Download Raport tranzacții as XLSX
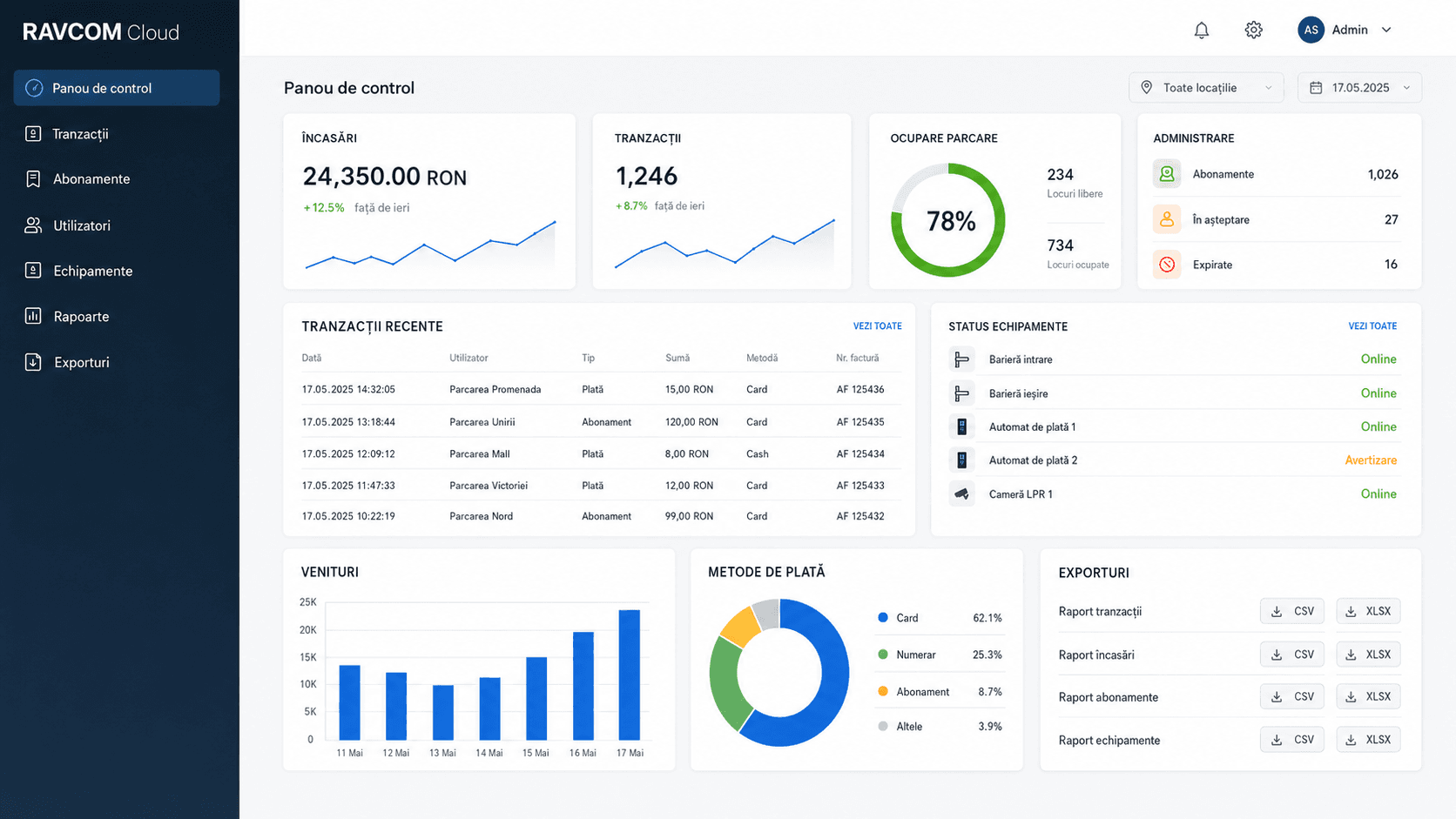The image size is (1456, 819). tap(1368, 611)
